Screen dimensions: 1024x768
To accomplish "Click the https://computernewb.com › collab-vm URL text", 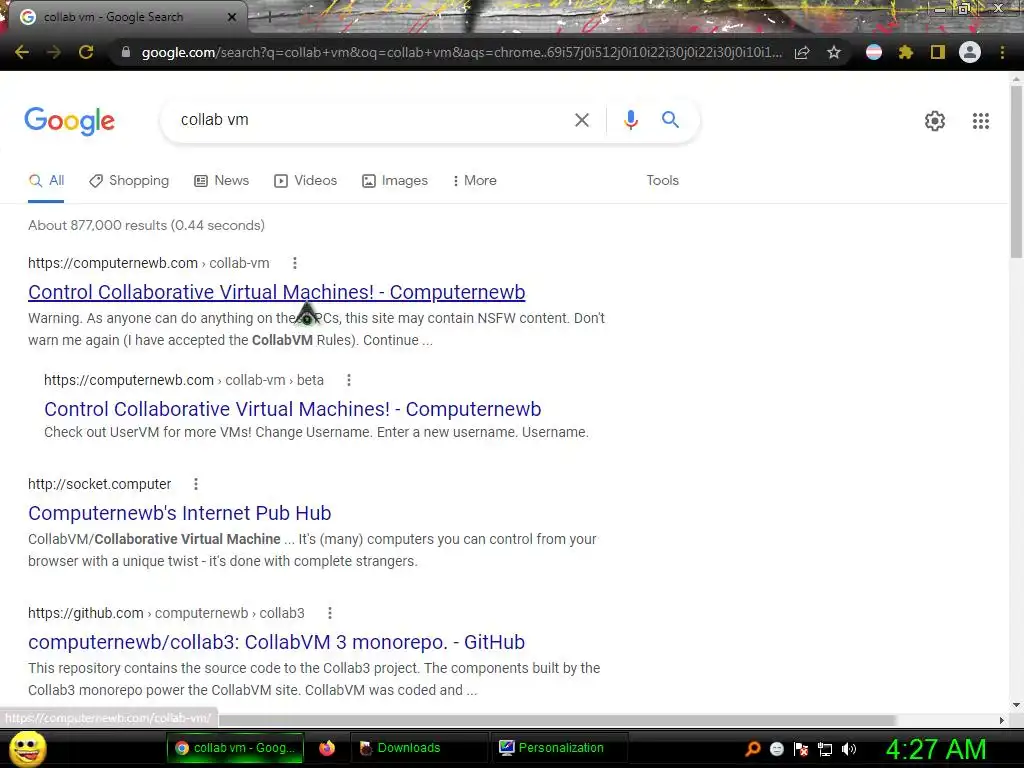I will tap(148, 263).
